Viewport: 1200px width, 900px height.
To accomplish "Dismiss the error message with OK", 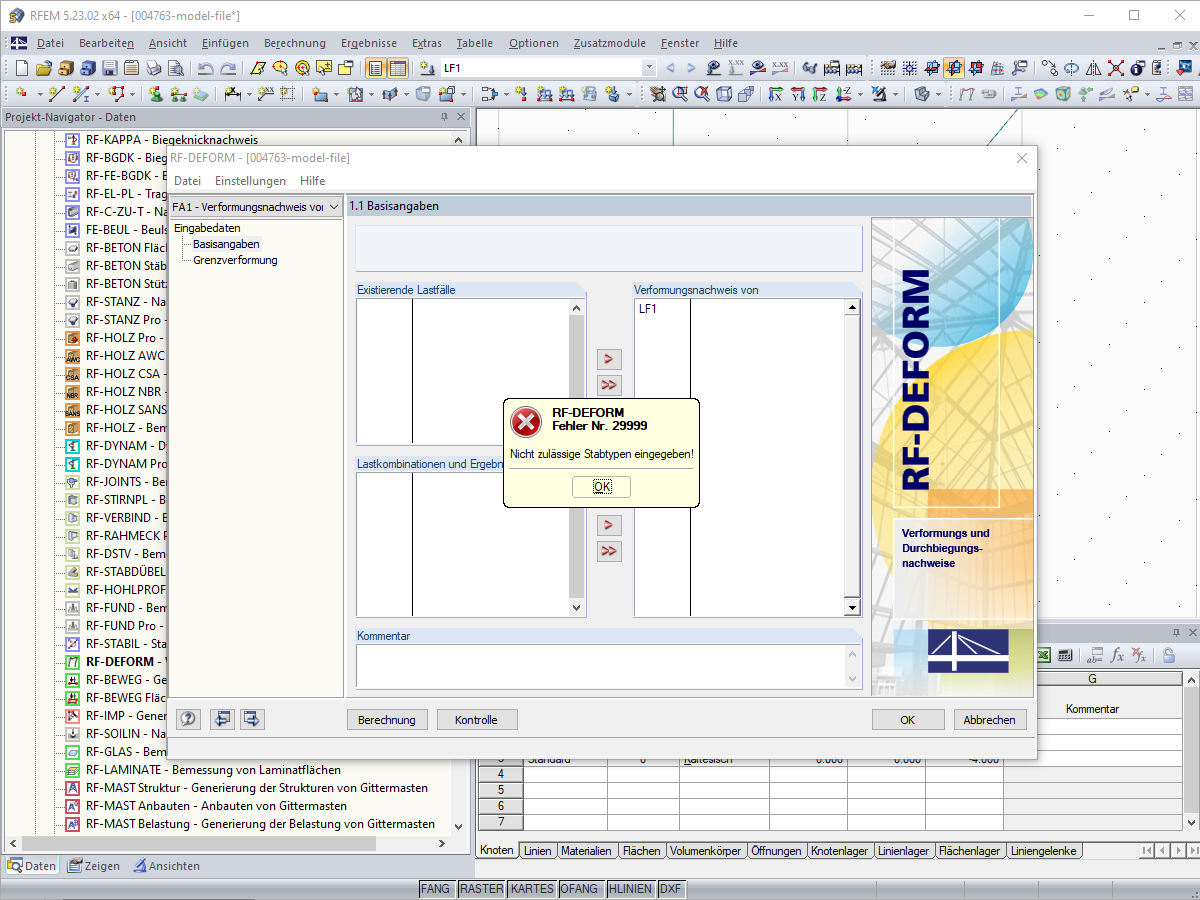I will [601, 487].
